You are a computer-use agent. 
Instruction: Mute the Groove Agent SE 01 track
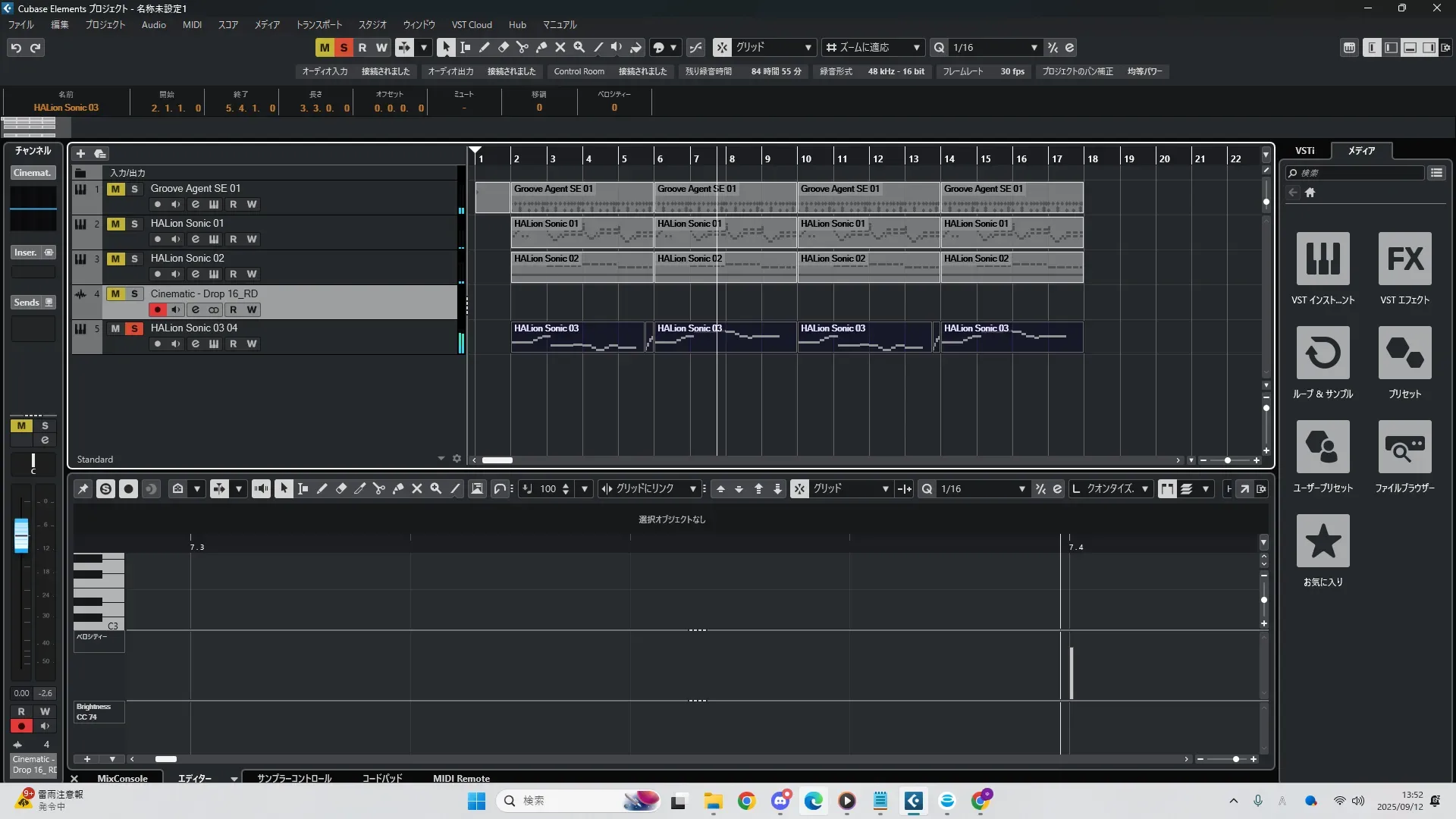pos(115,189)
